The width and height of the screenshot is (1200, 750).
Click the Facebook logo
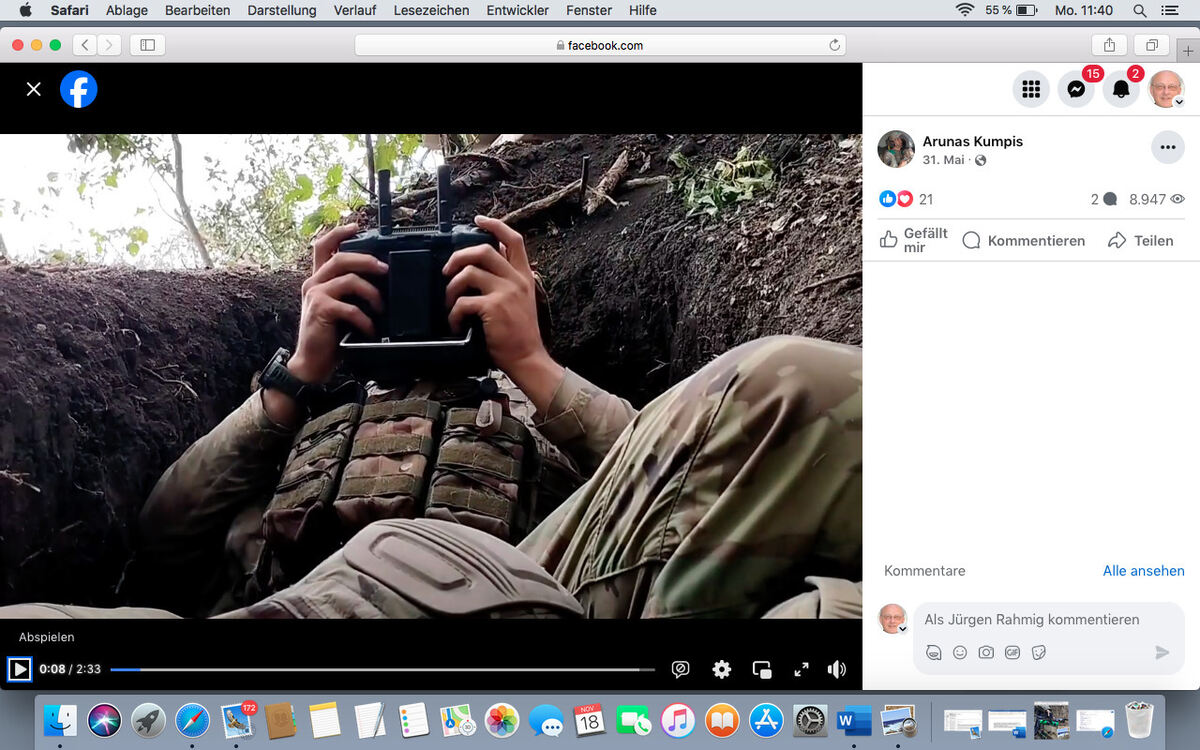(x=78, y=89)
